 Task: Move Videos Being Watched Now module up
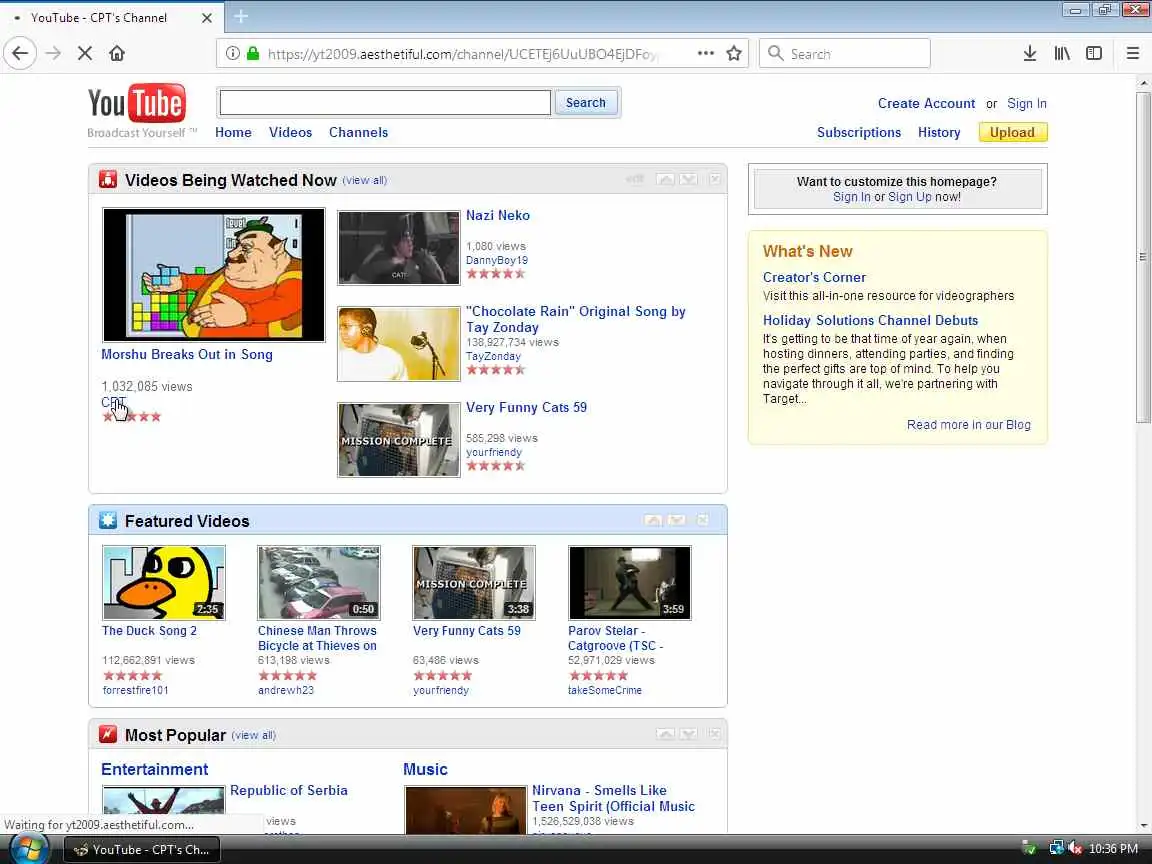click(666, 179)
